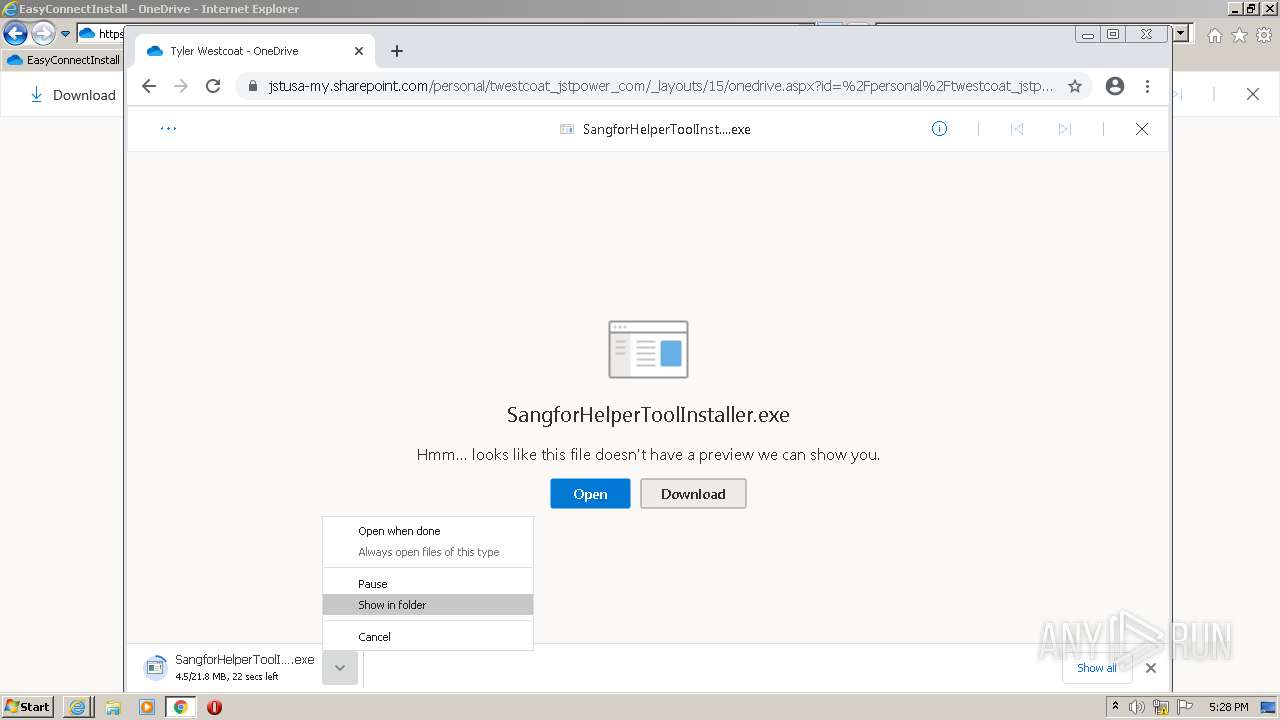1280x720 pixels.
Task: Go to previous file in OneDrive viewer
Action: (x=1017, y=129)
